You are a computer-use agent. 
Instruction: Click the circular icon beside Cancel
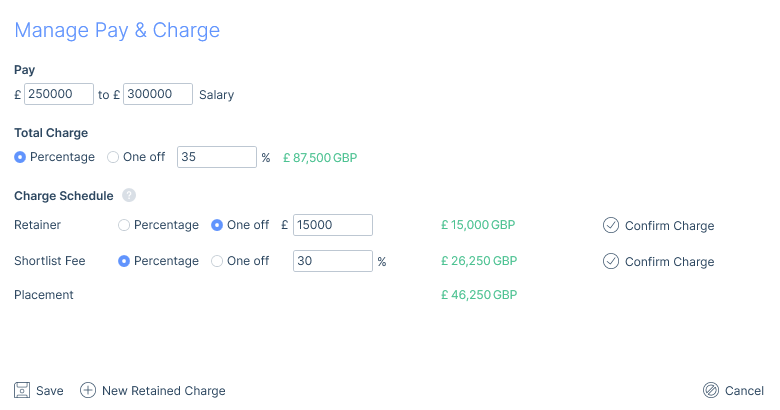pos(711,390)
